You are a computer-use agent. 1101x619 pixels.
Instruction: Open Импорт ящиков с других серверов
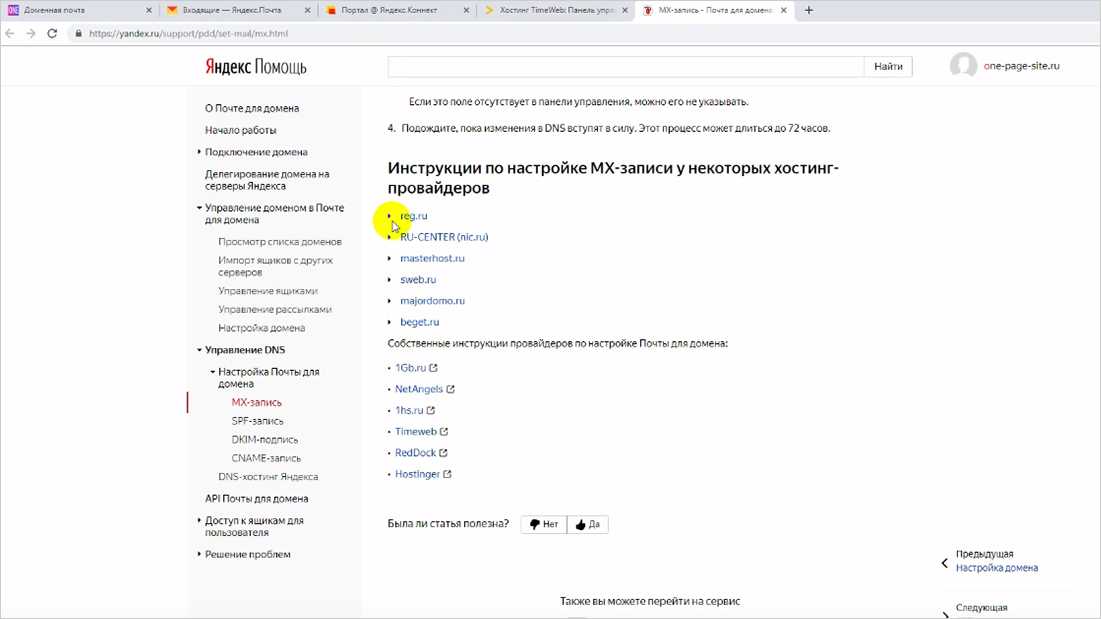(275, 266)
